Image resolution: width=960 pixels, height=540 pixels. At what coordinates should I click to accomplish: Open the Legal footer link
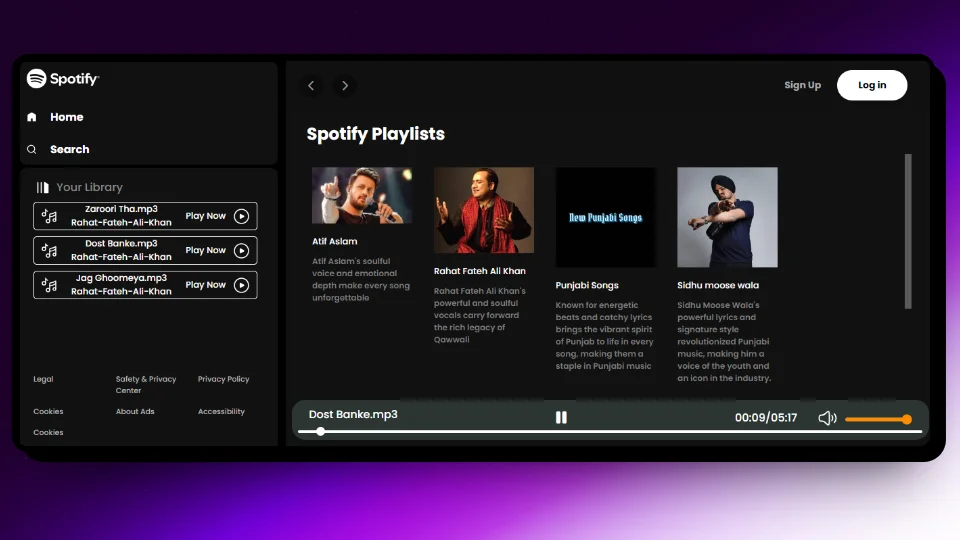pos(43,379)
